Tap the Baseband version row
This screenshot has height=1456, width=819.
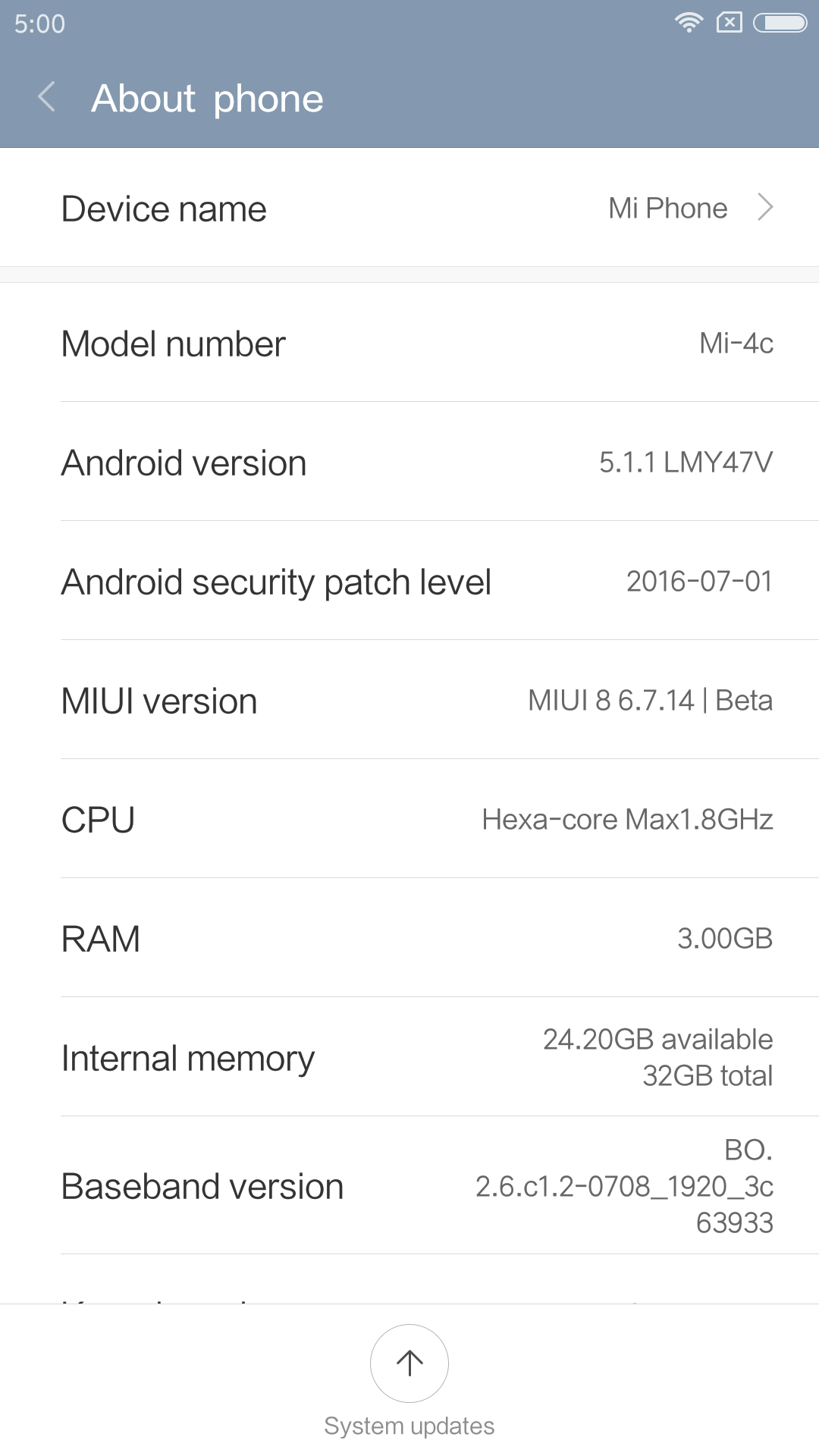[x=409, y=1186]
